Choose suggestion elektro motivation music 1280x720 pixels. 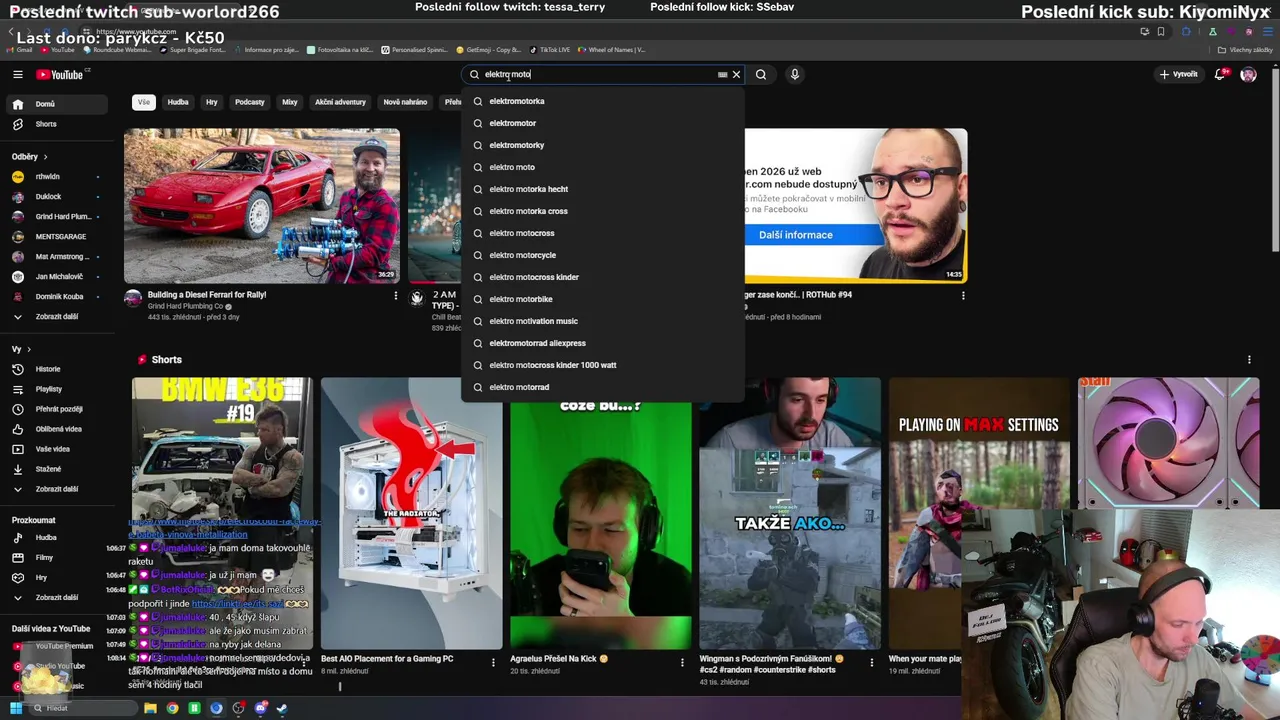click(603, 321)
